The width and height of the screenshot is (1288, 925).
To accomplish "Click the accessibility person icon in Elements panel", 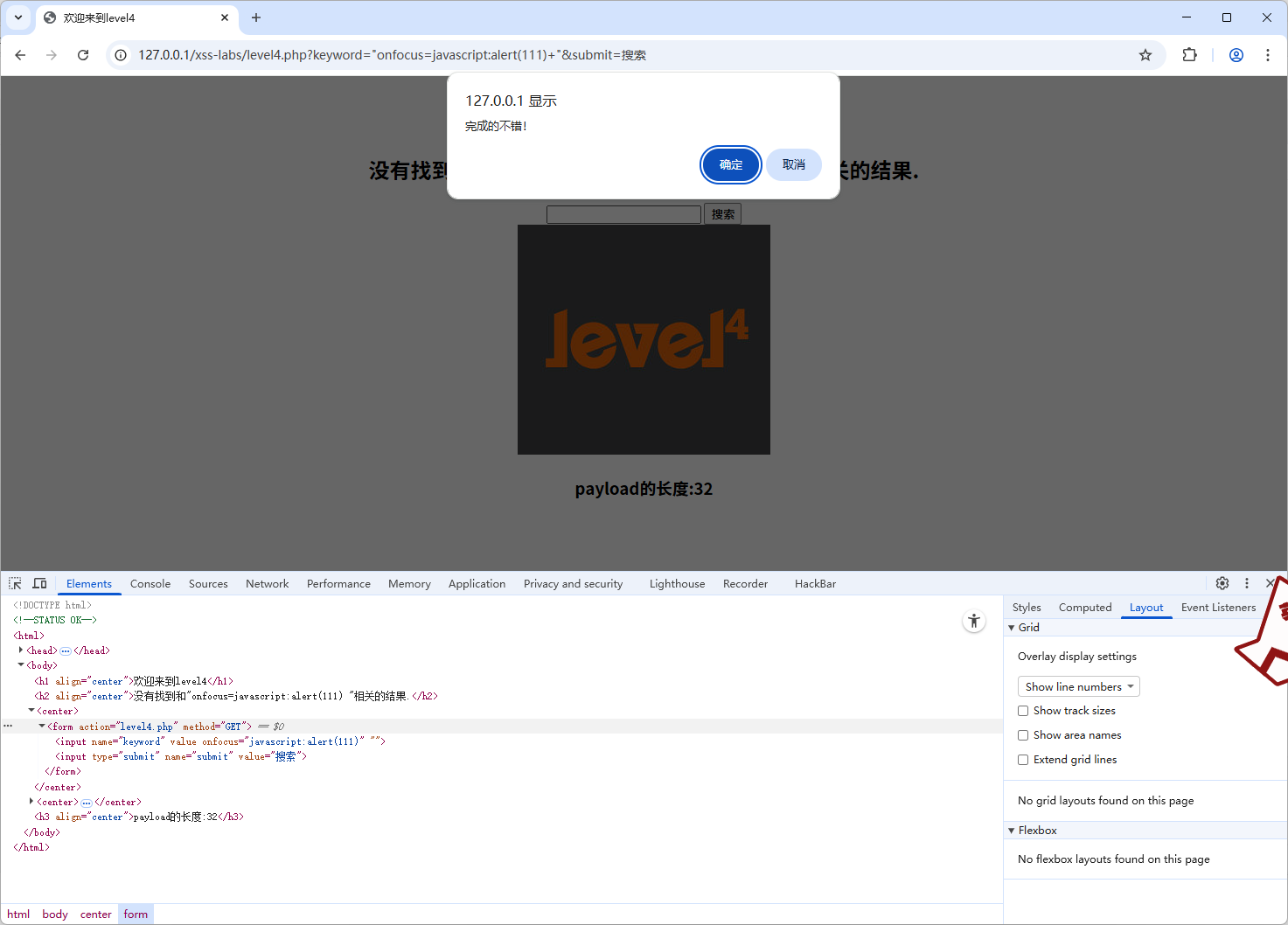I will coord(974,621).
